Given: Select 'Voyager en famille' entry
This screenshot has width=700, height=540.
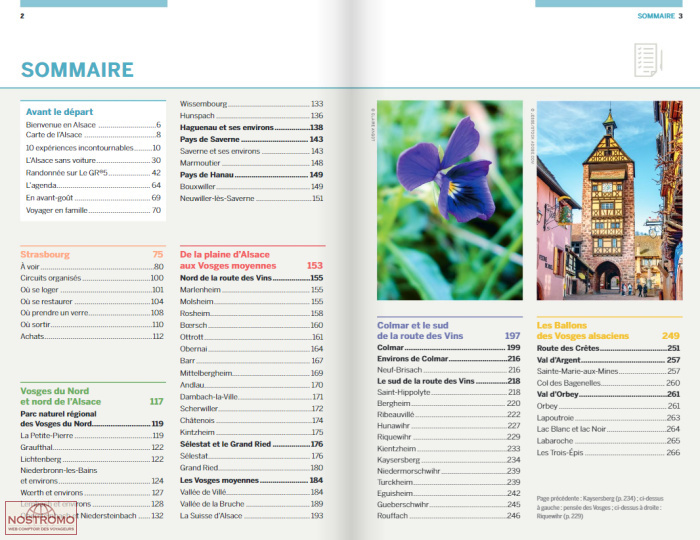Looking at the screenshot, I should click(93, 210).
